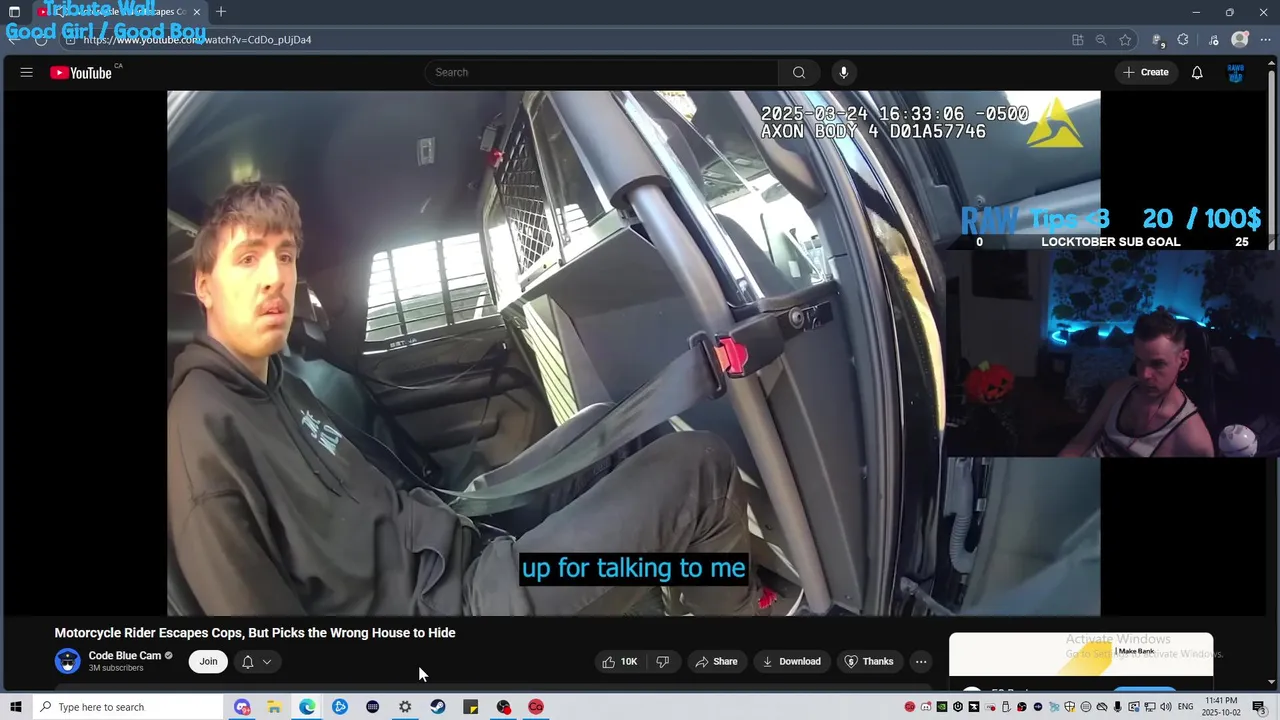Image resolution: width=1280 pixels, height=720 pixels.
Task: Open volume speaker tray icon
Action: pos(1166,707)
